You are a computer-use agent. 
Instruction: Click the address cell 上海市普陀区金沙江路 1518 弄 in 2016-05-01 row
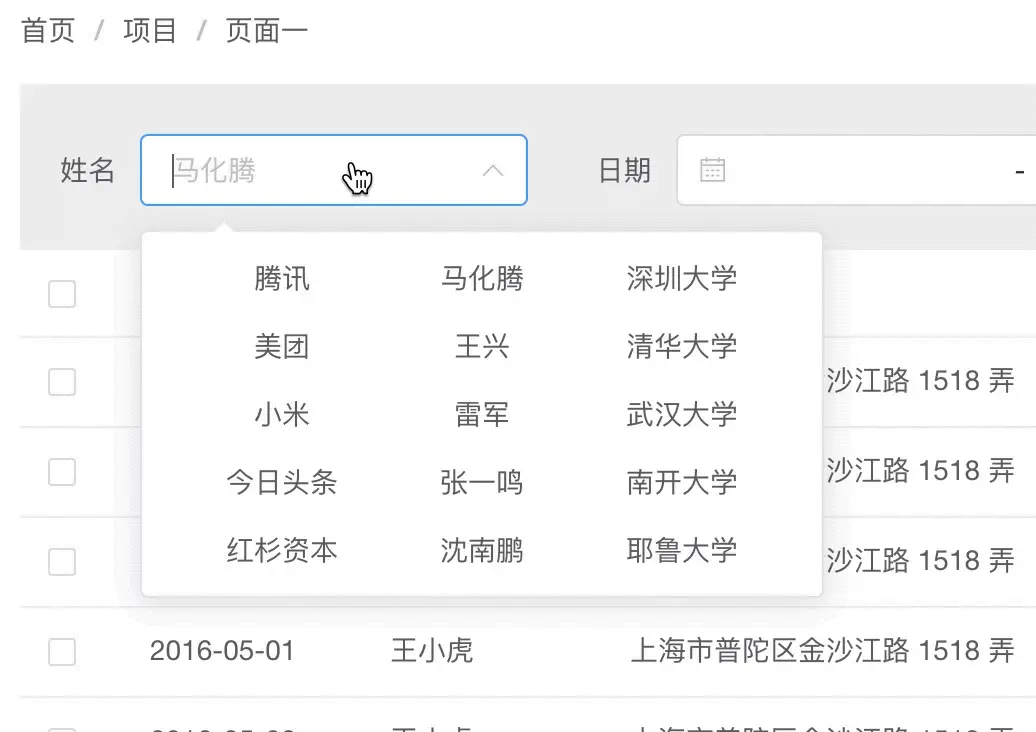coord(823,651)
